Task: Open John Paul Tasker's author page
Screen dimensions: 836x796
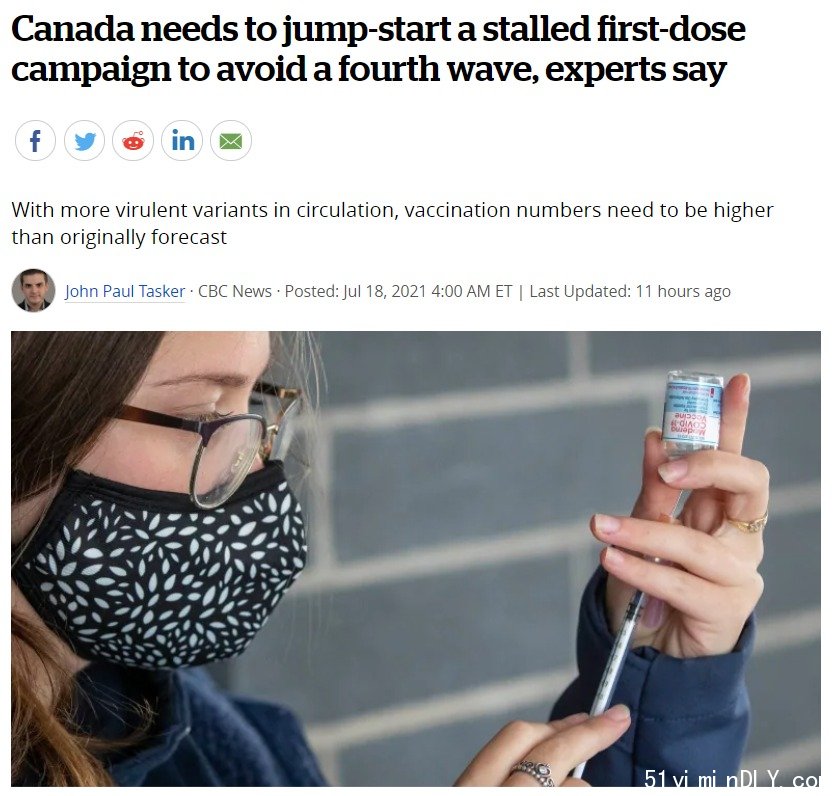Action: click(125, 292)
